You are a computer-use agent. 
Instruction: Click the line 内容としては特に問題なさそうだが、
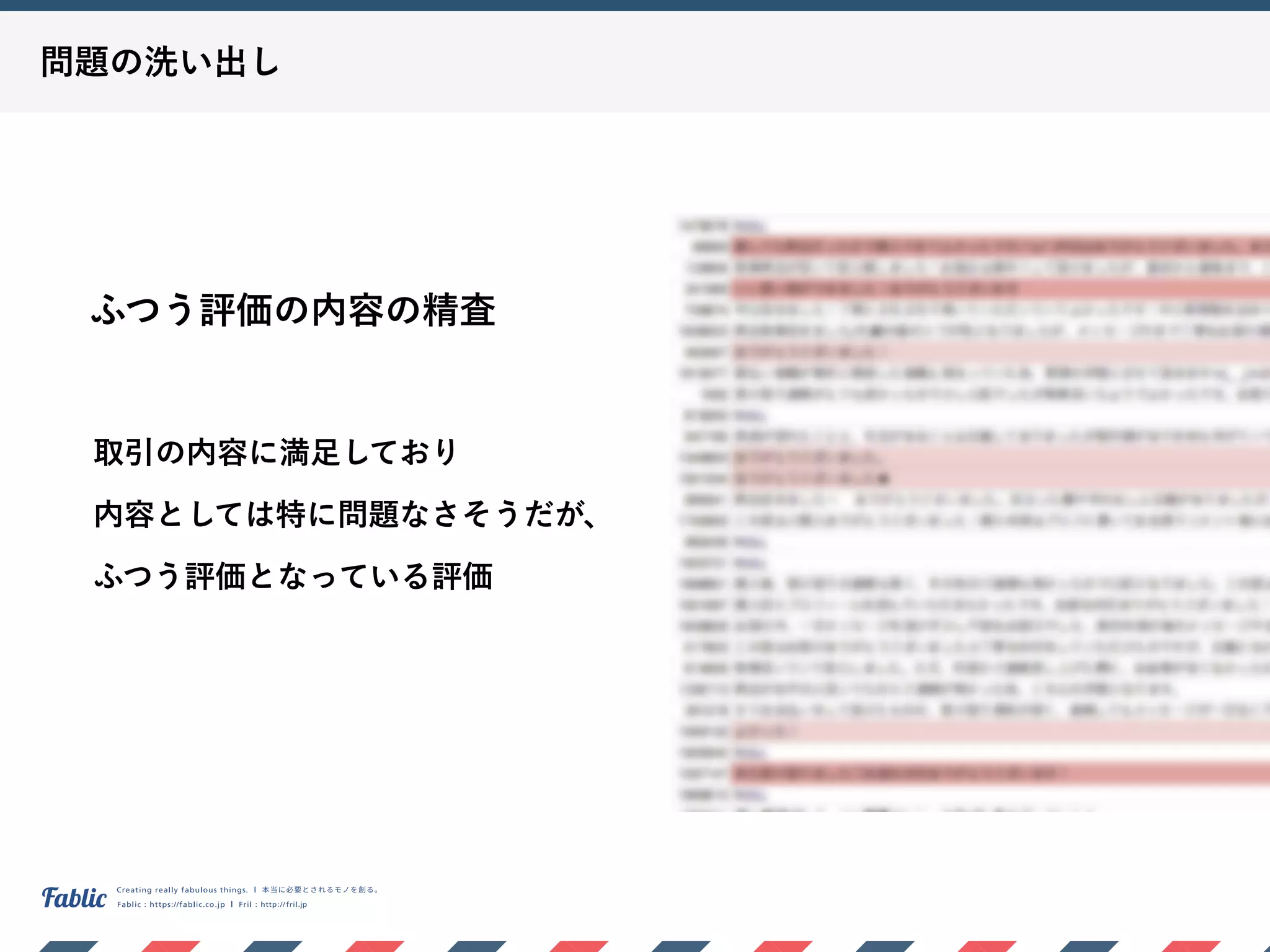[345, 514]
